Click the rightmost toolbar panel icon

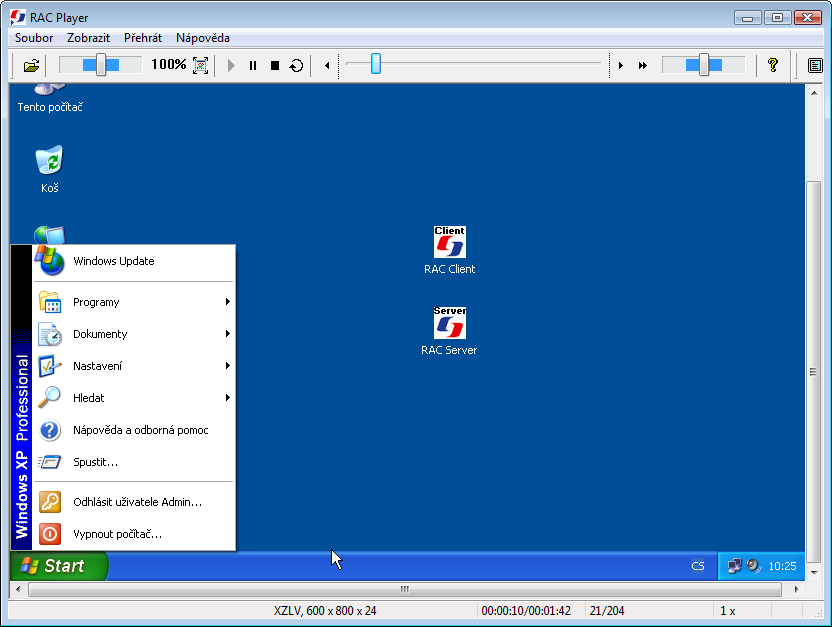tap(815, 65)
